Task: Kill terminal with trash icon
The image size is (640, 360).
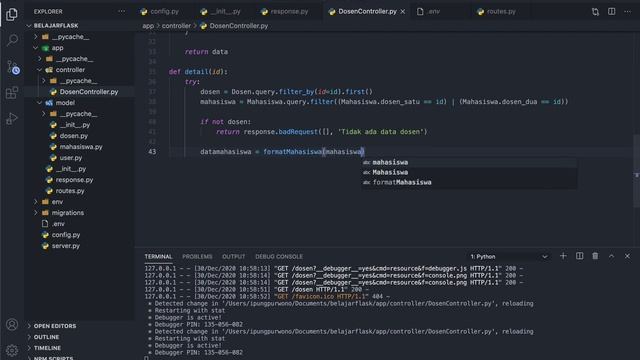Action: tap(595, 256)
